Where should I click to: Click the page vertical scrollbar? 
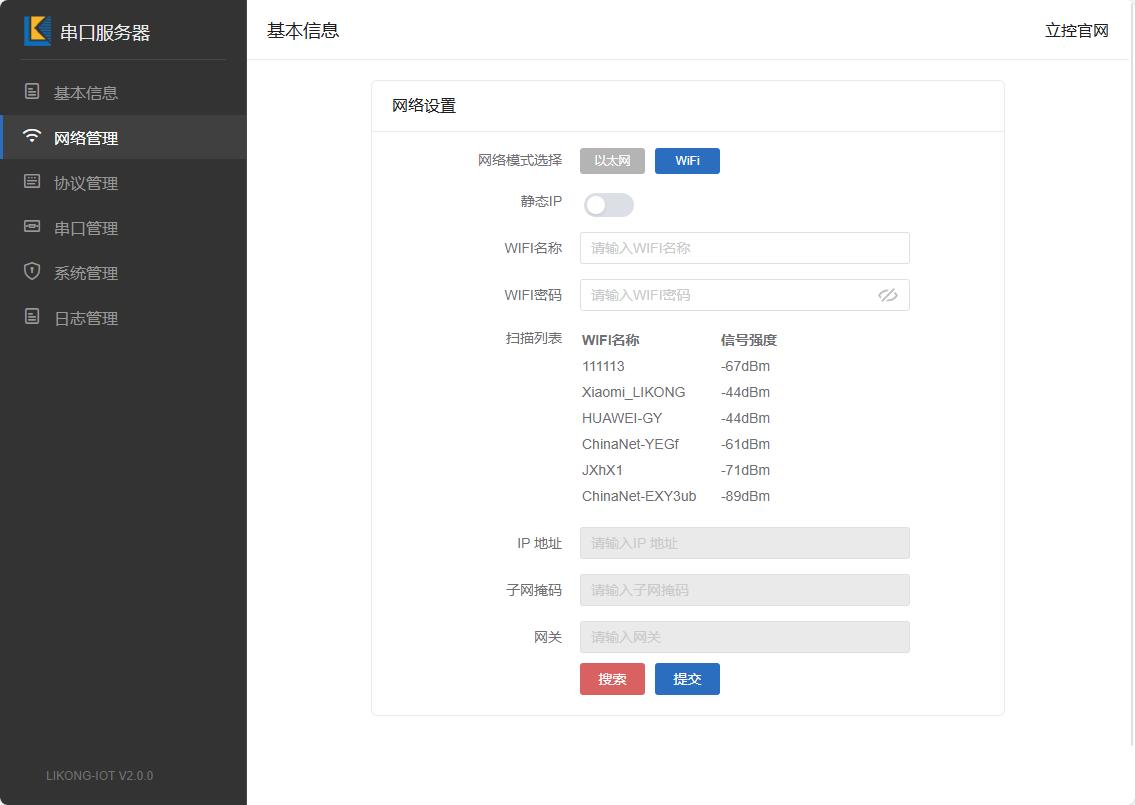pos(1132,373)
